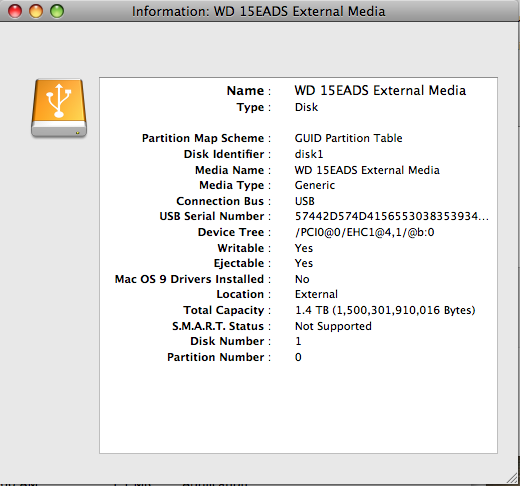Select the USB Serial Number value 57442D574D...

click(392, 216)
